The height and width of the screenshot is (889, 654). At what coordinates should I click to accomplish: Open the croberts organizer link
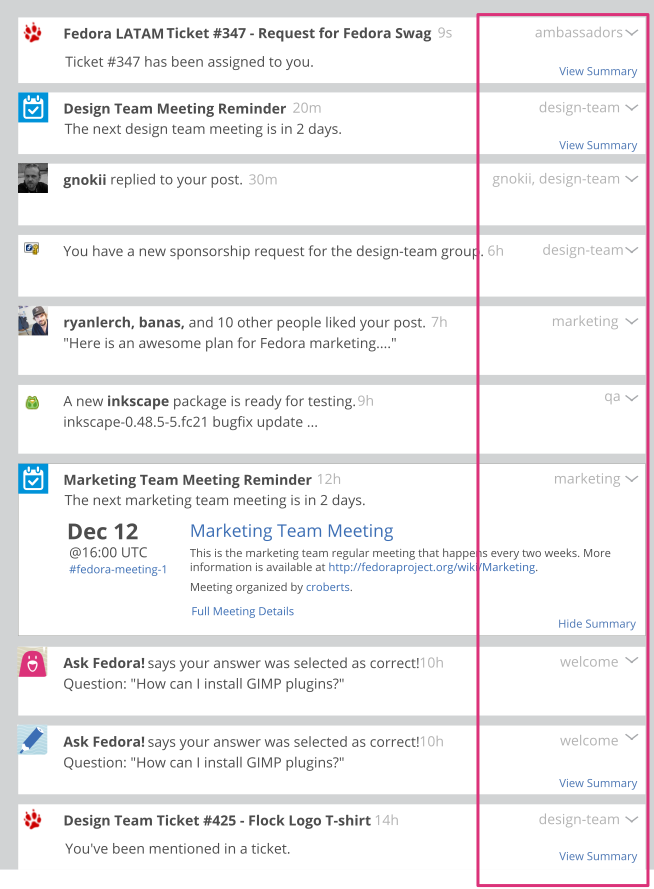tap(328, 587)
